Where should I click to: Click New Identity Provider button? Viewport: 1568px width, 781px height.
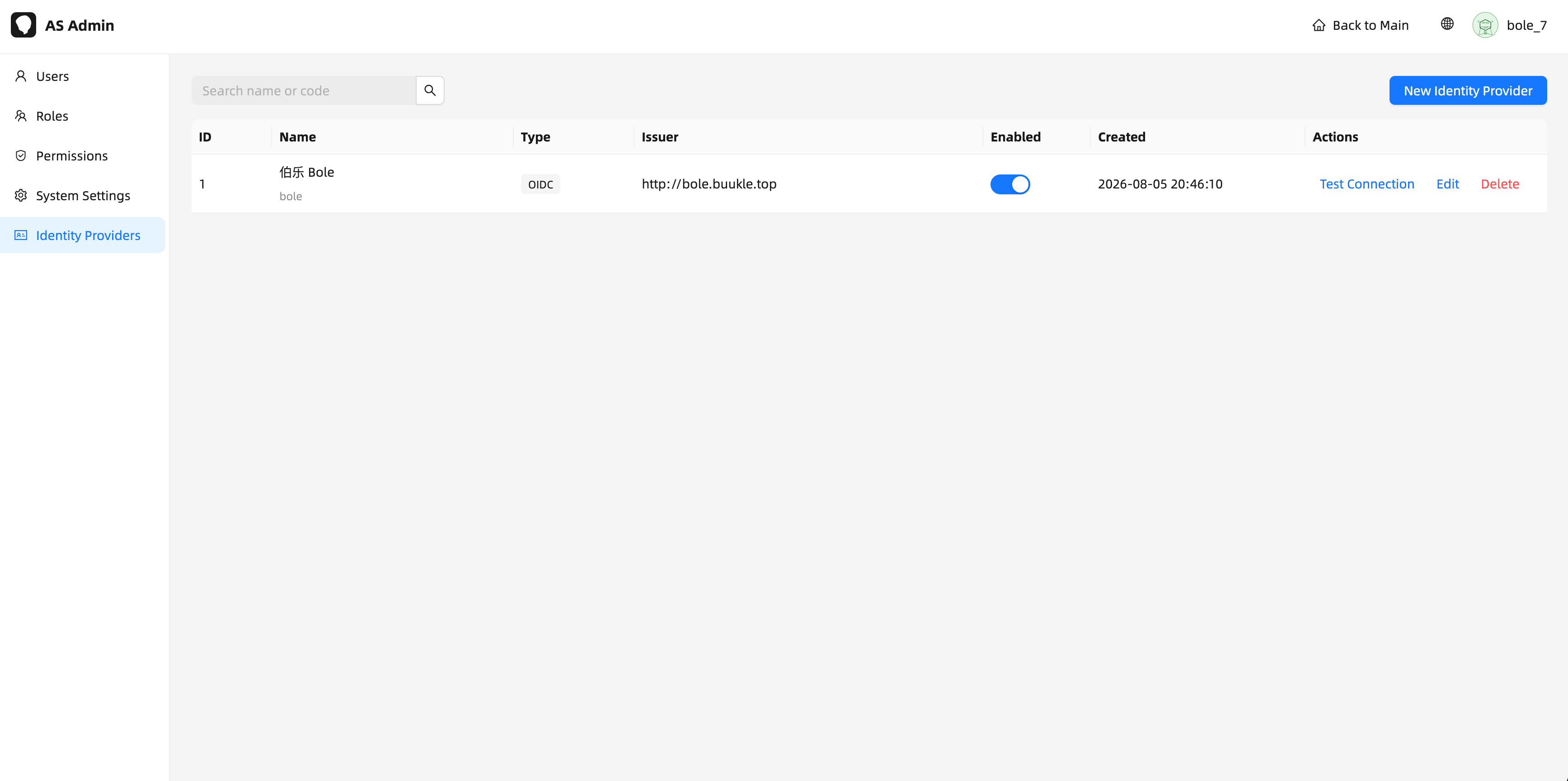click(x=1468, y=91)
